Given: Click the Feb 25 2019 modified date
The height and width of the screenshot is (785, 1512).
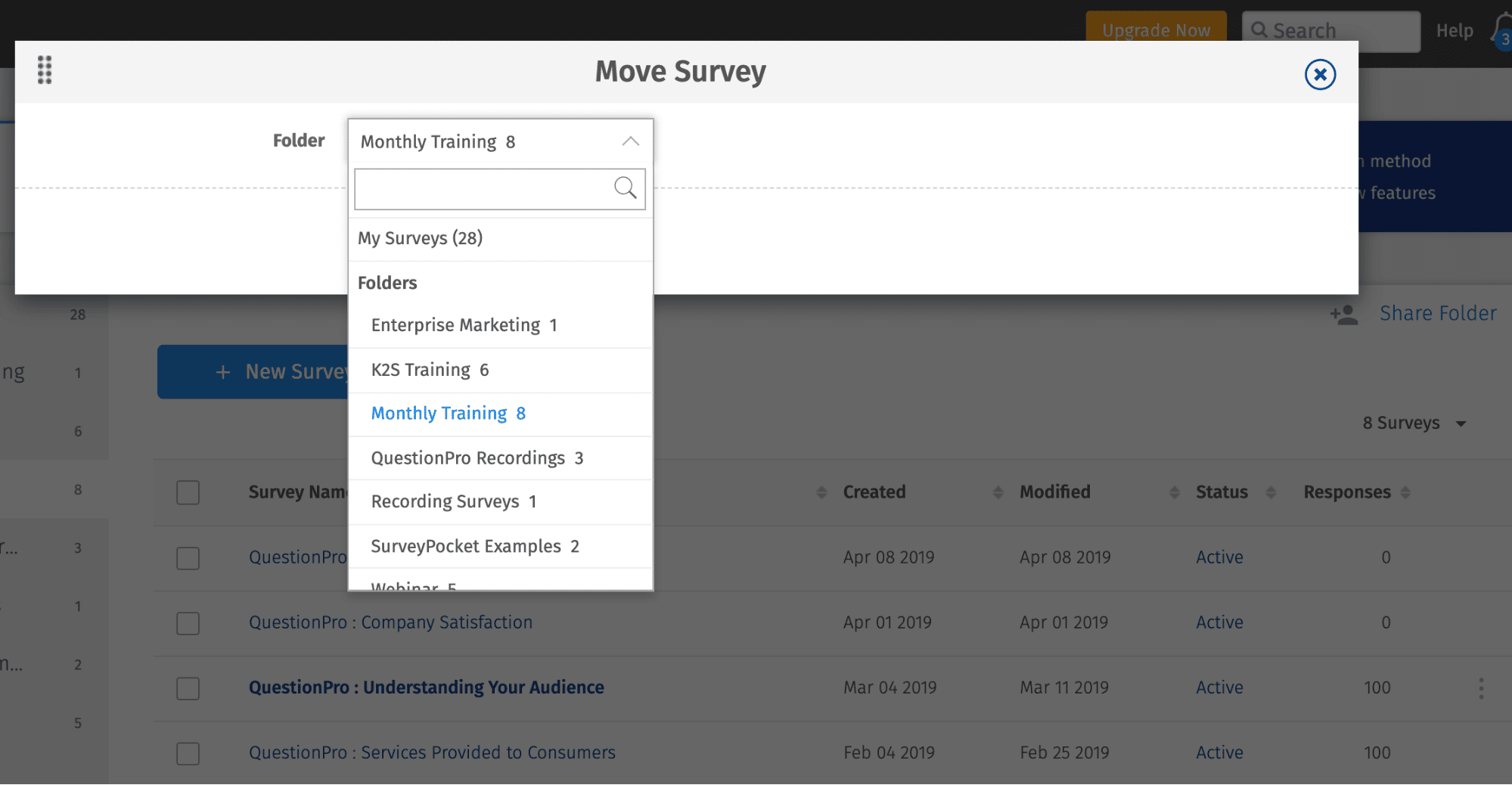Looking at the screenshot, I should pyautogui.click(x=1064, y=752).
